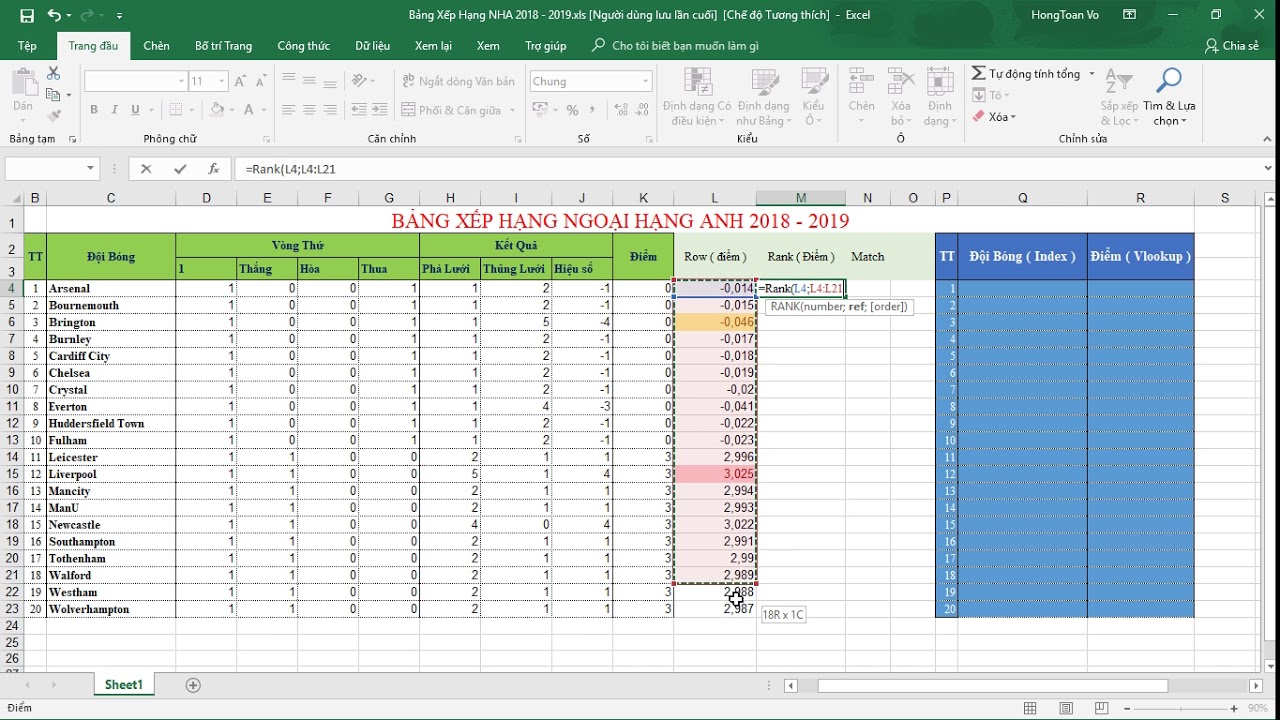Open Chèn insert cells button
1280x720 pixels.
(861, 97)
